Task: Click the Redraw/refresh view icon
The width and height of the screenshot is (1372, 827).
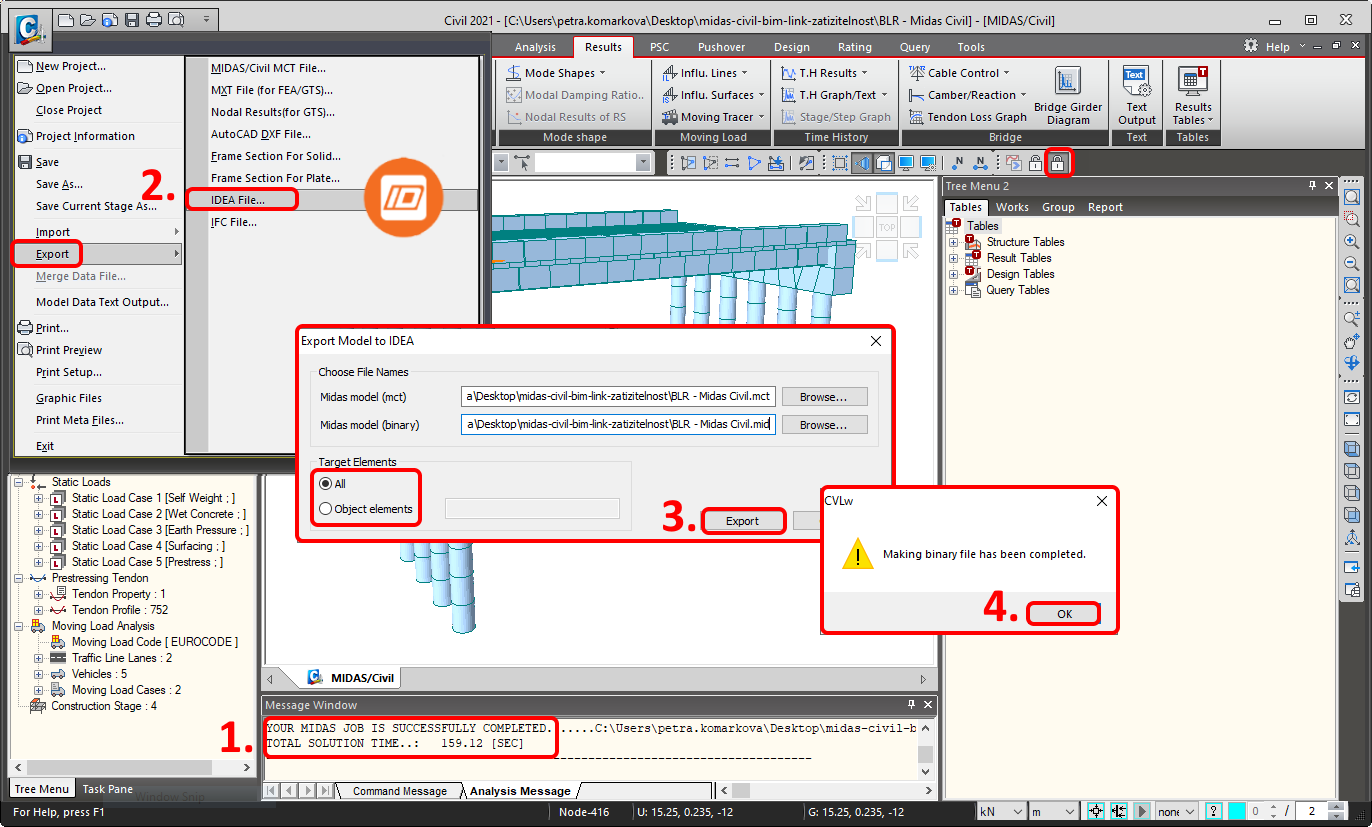Action: point(1352,397)
